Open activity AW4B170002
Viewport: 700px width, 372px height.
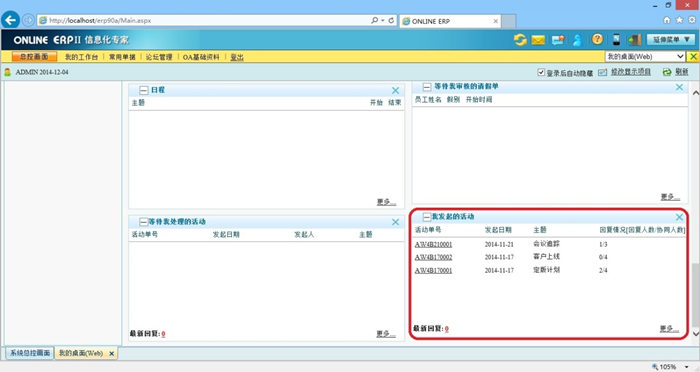point(433,257)
